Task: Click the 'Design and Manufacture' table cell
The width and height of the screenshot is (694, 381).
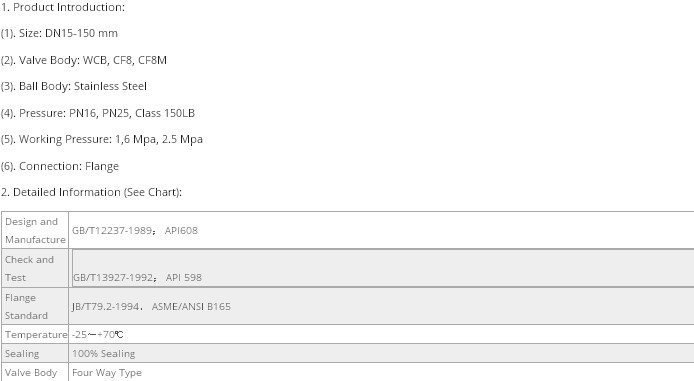Action: pyautogui.click(x=35, y=230)
